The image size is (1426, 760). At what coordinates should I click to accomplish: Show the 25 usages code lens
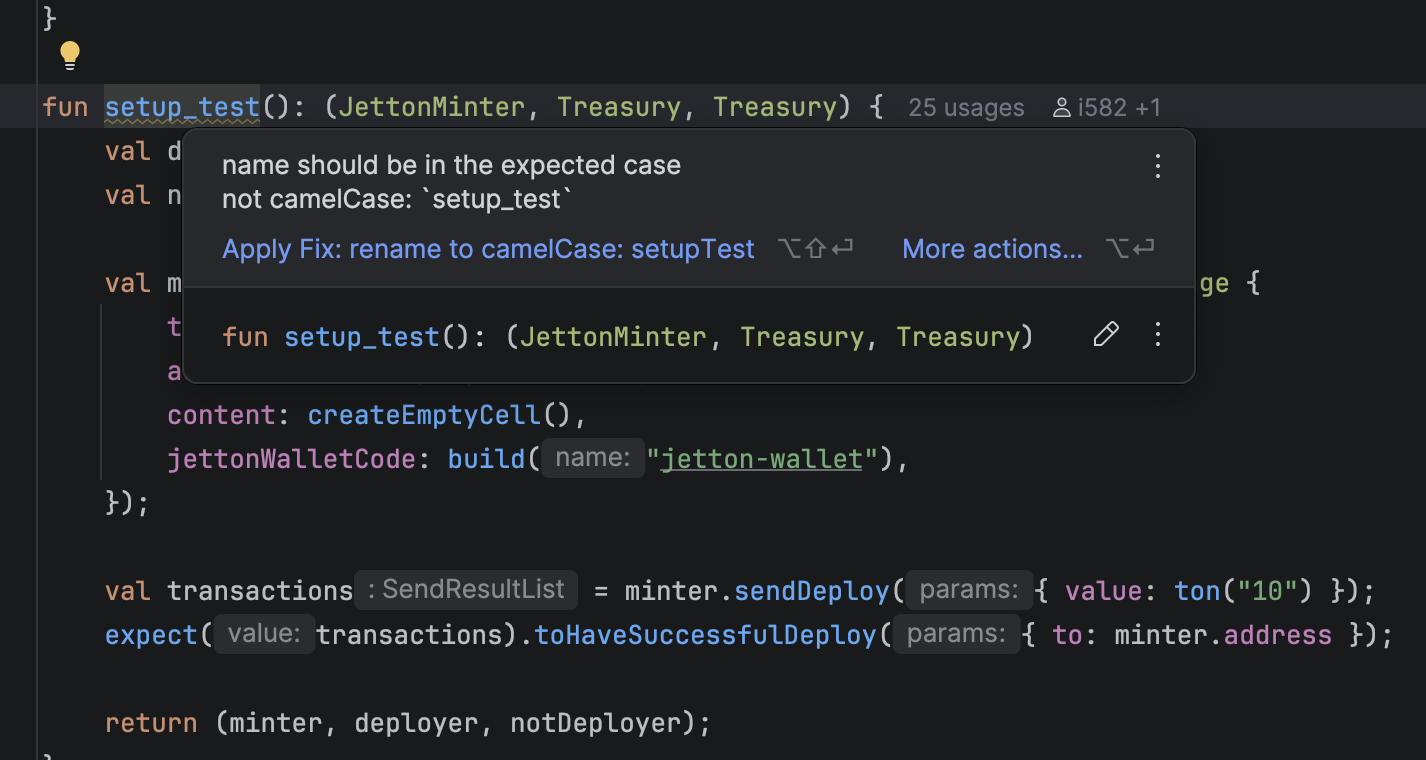click(x=966, y=108)
